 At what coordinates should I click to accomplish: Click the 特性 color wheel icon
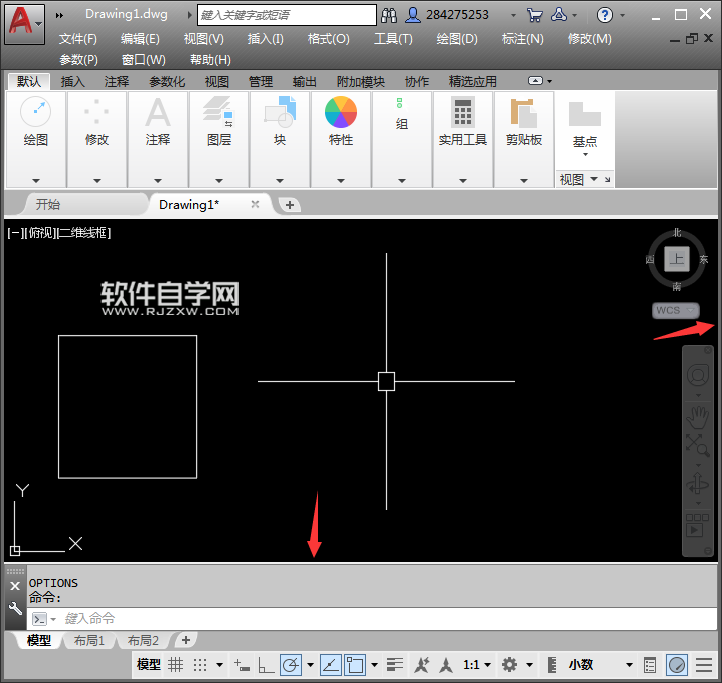coord(341,112)
